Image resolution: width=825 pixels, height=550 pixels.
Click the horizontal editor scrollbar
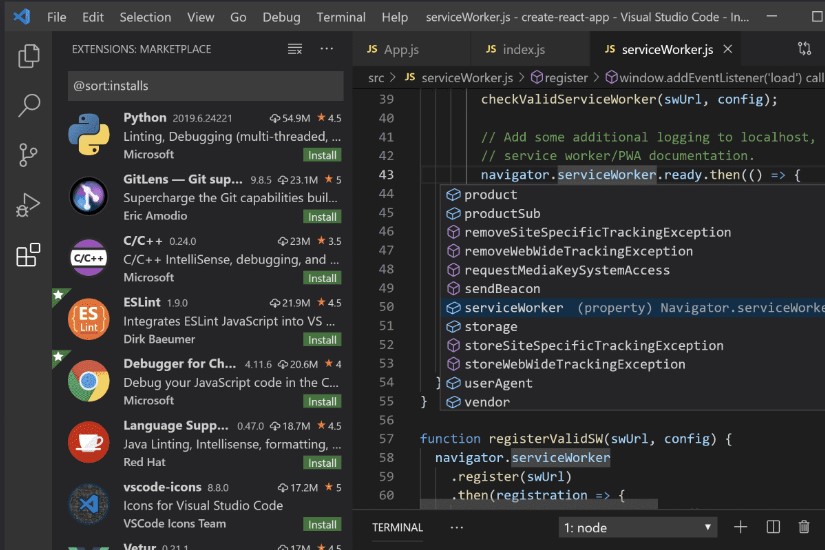[x=539, y=504]
